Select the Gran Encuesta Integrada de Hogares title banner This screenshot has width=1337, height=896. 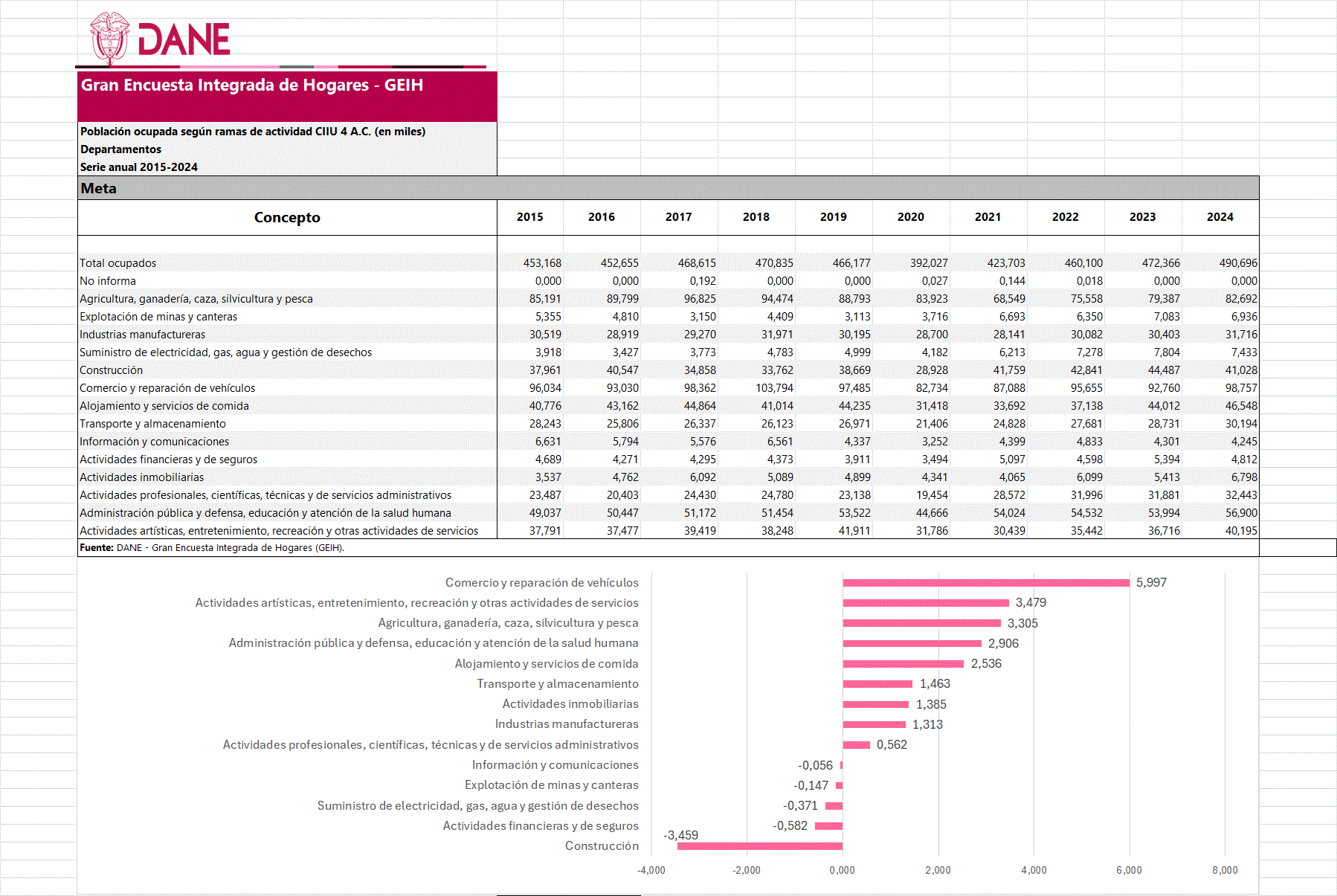pyautogui.click(x=287, y=95)
